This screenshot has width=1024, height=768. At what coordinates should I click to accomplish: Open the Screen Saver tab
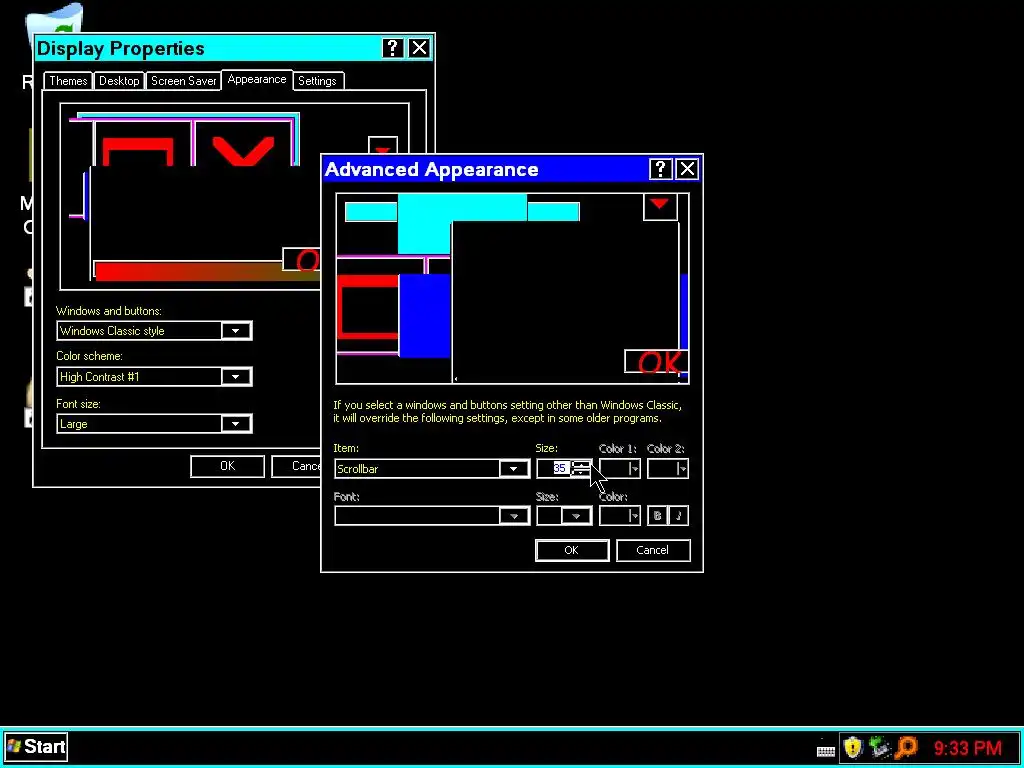coord(184,81)
